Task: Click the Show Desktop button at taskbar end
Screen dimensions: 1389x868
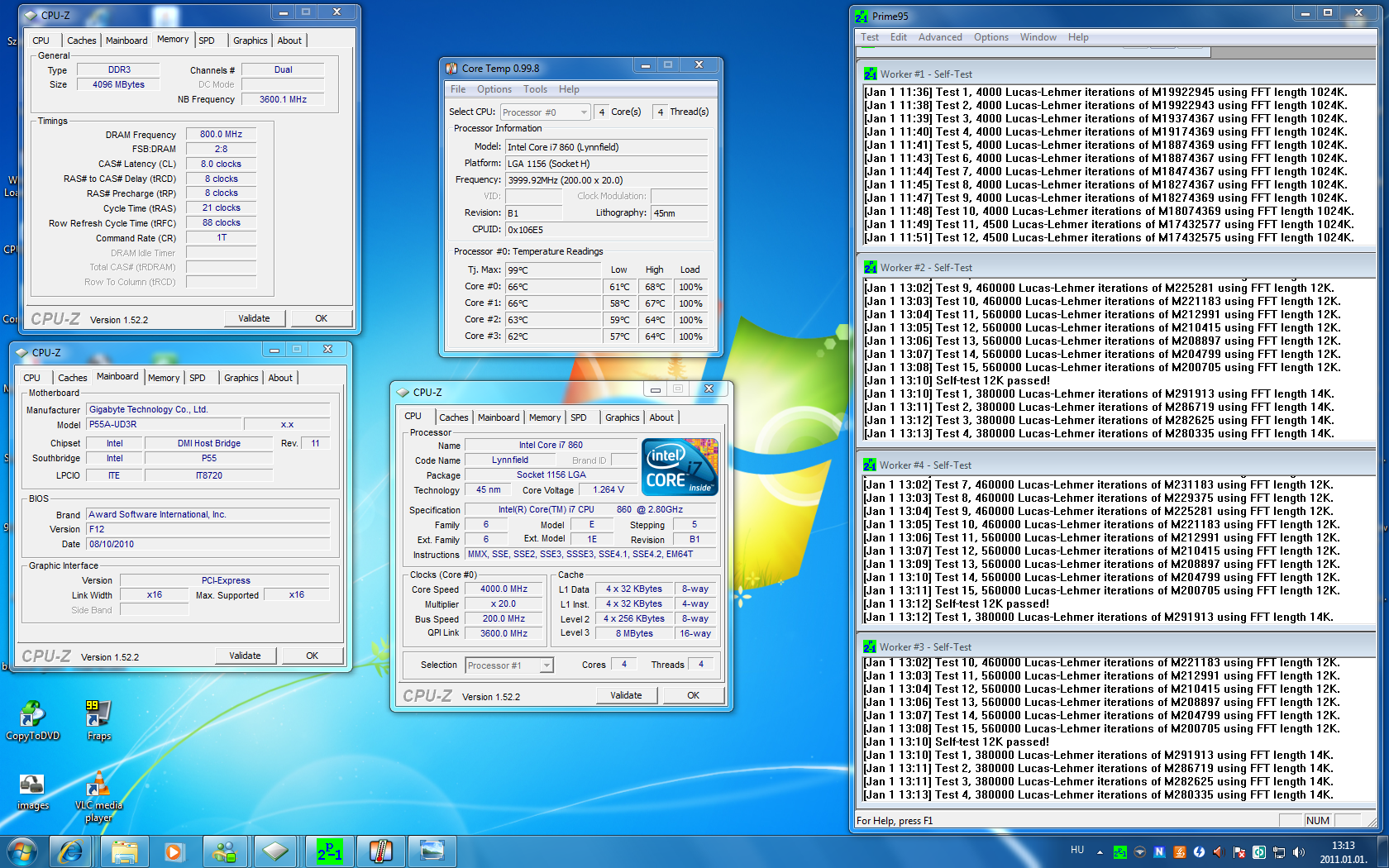Action: (x=1382, y=851)
